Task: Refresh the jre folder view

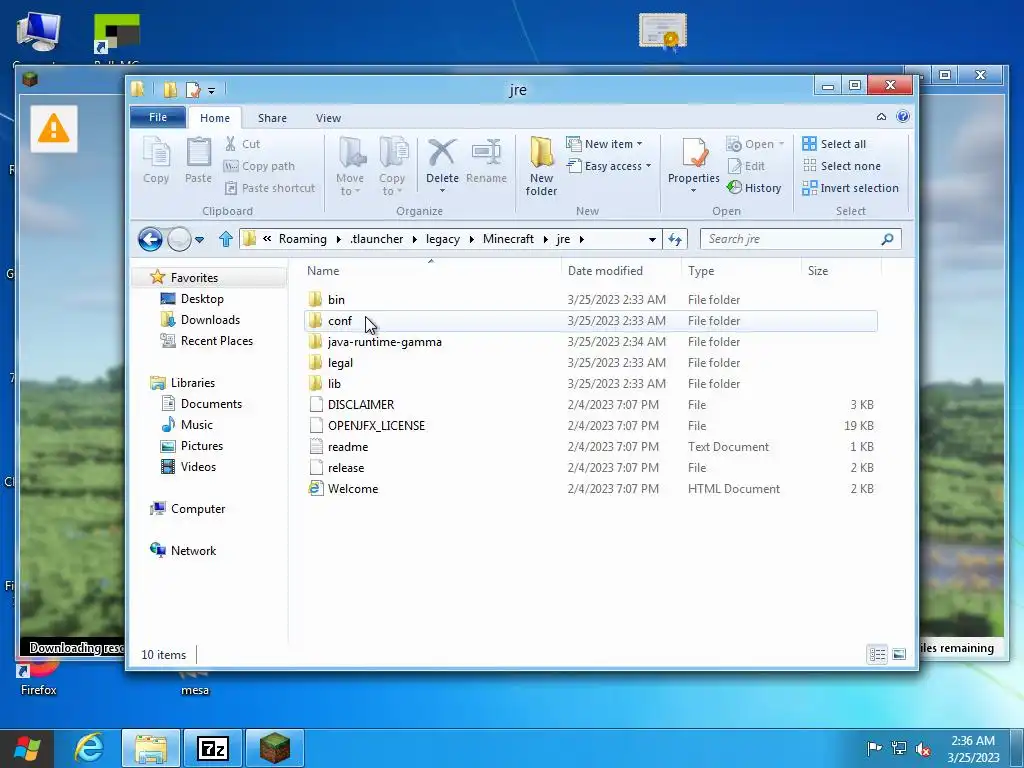Action: (675, 240)
